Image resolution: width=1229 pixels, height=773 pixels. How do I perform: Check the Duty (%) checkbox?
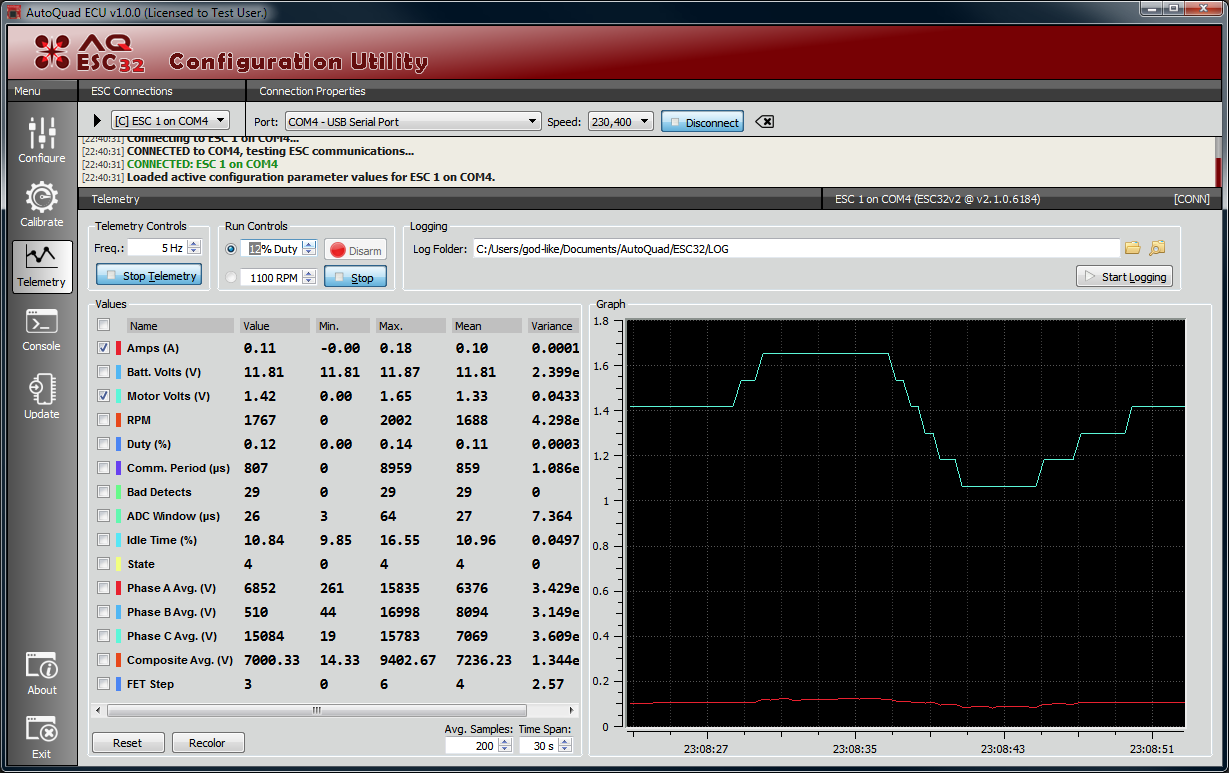[x=104, y=444]
